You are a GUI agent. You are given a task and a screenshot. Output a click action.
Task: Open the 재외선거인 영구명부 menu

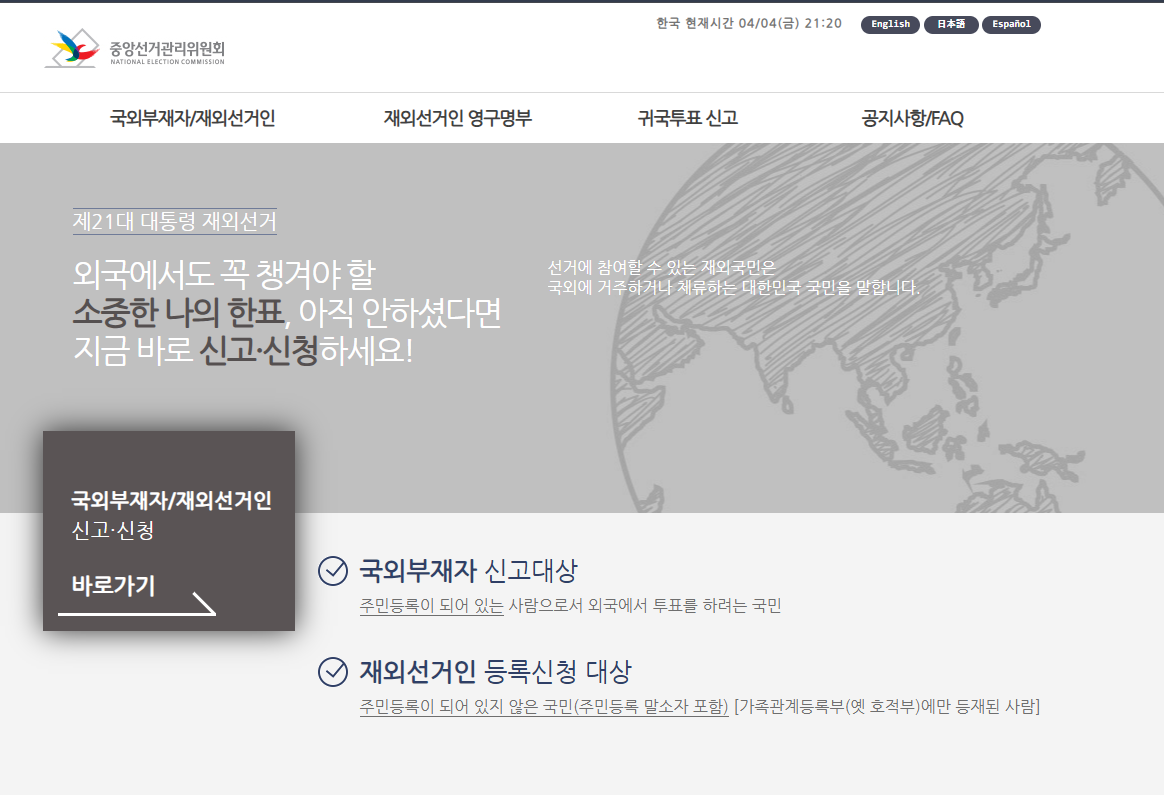457,118
